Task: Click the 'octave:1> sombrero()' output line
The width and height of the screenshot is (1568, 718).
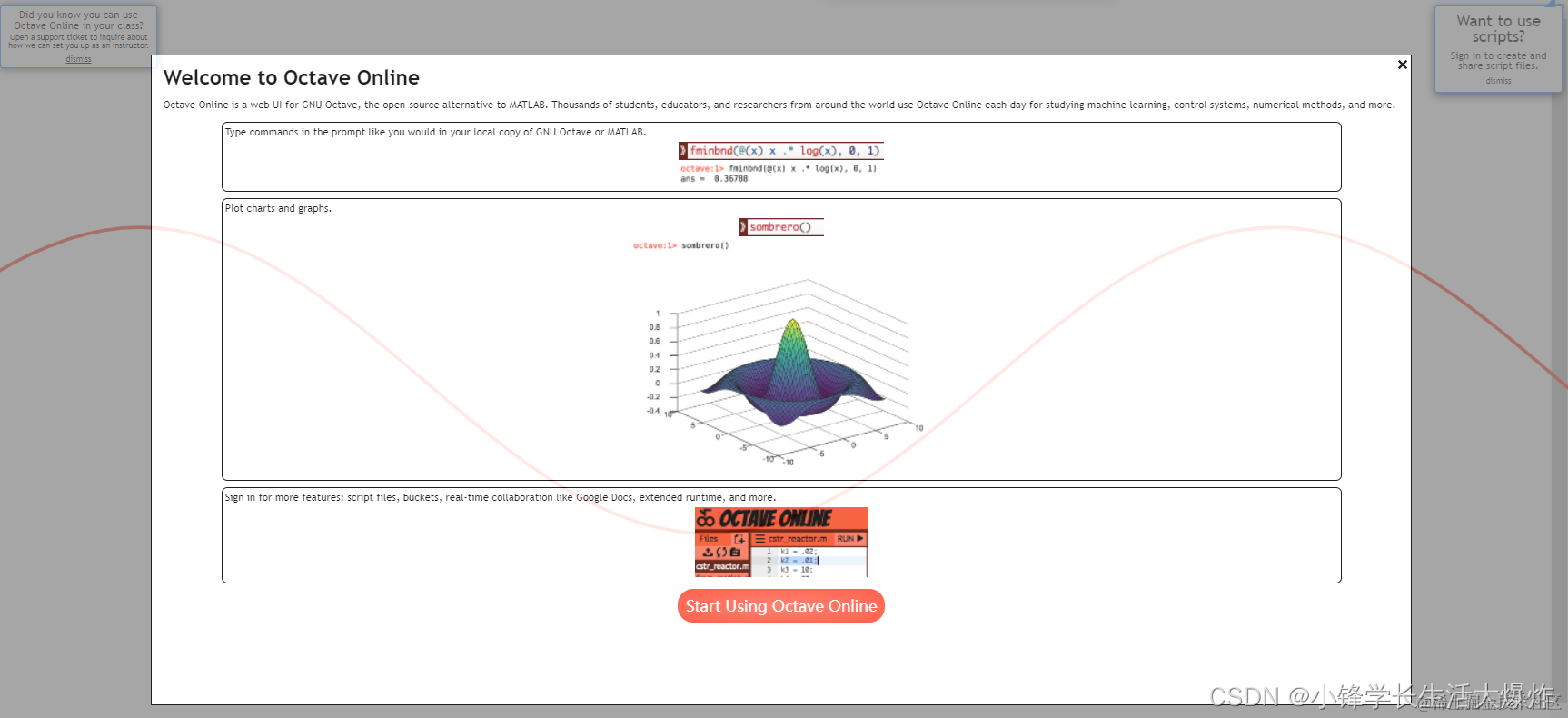Action: (x=681, y=245)
